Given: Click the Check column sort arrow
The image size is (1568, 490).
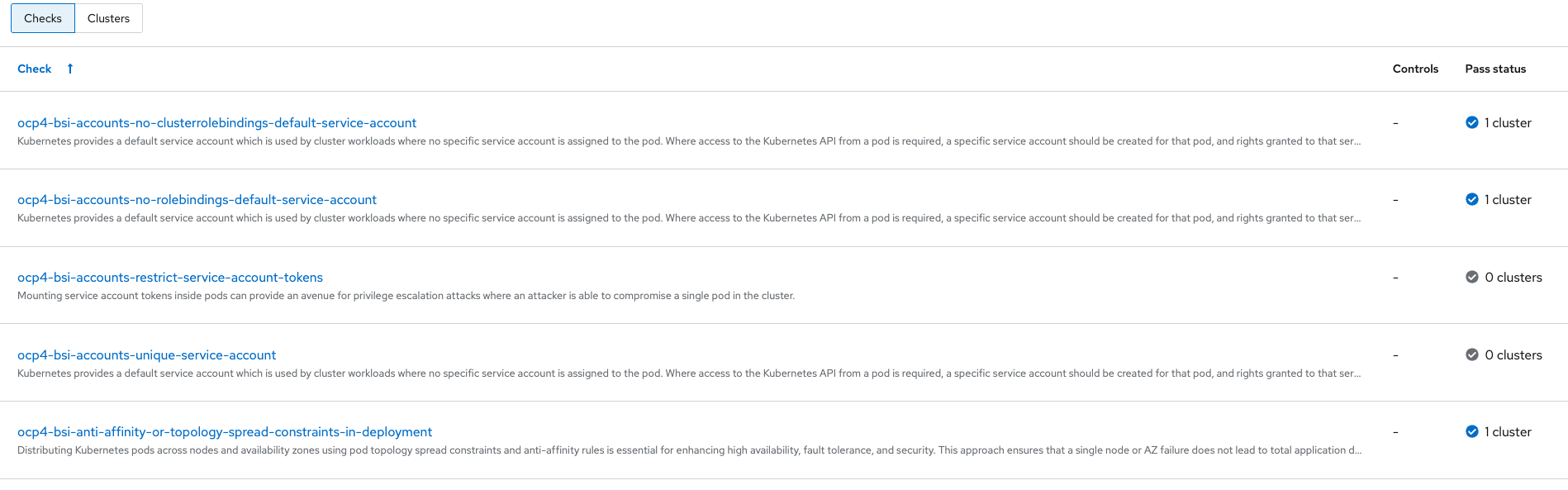Looking at the screenshot, I should pyautogui.click(x=70, y=69).
